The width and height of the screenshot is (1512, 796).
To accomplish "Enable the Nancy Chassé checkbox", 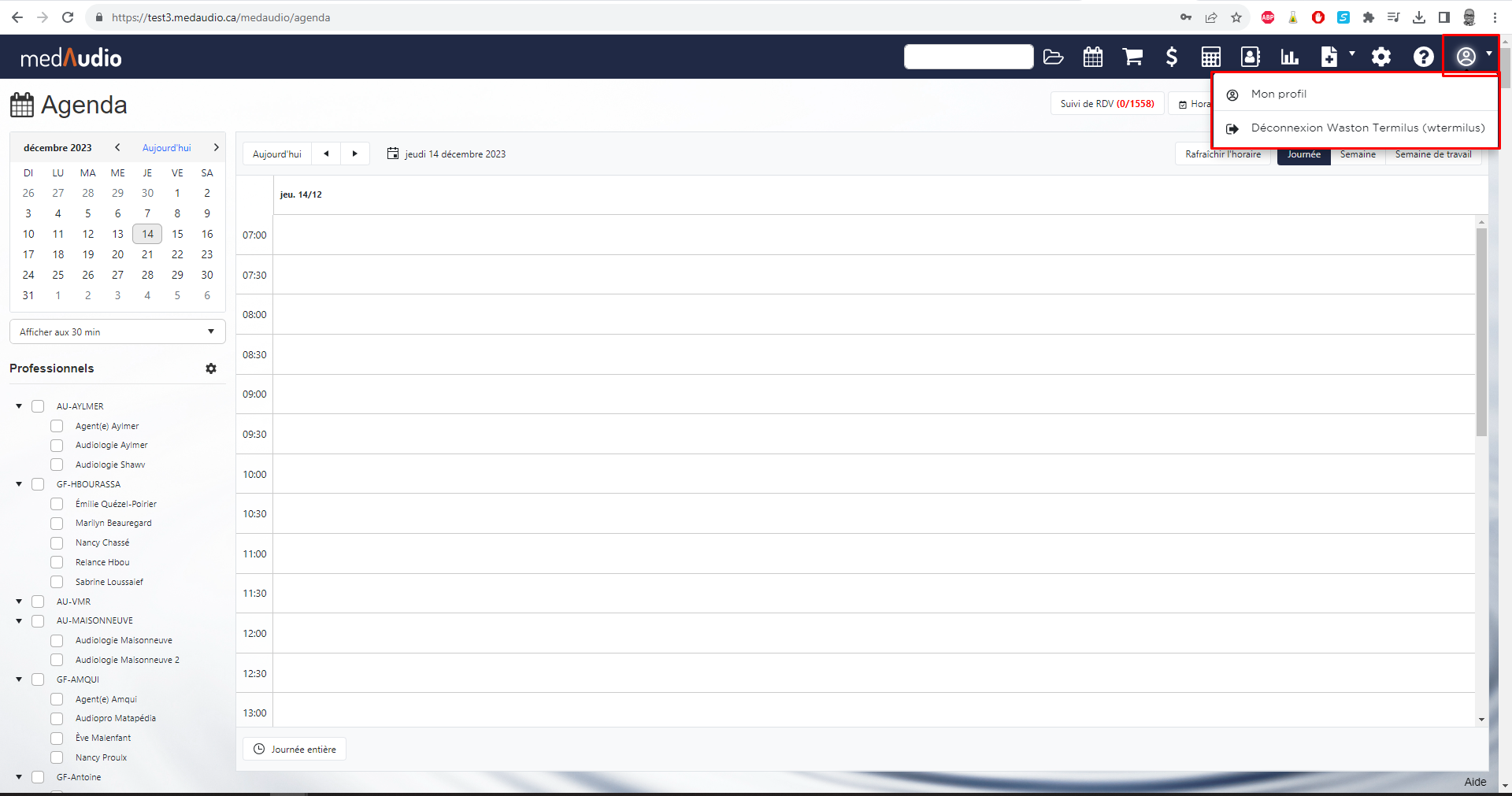I will point(57,542).
